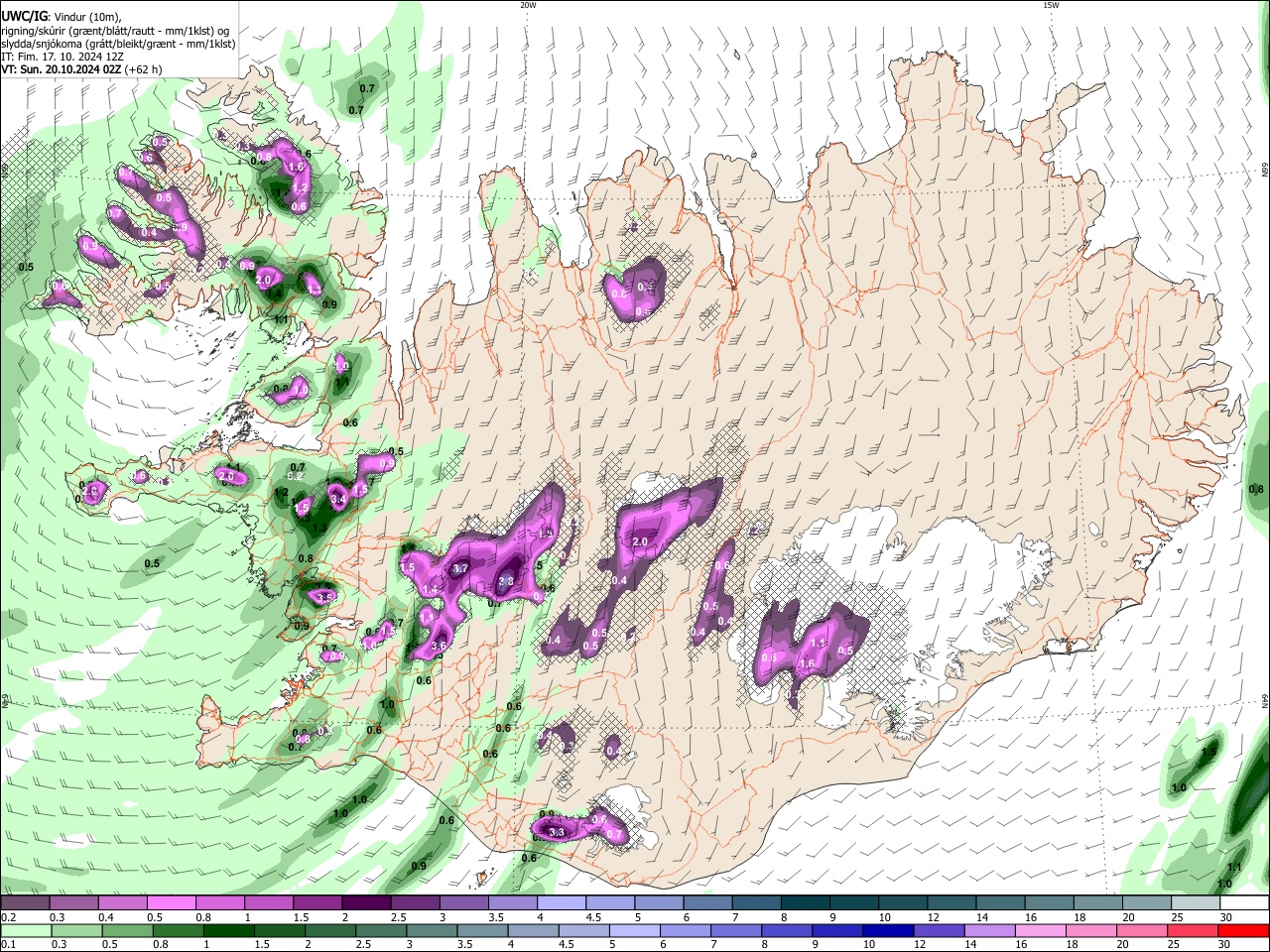
Task: Click the 'UWC/IG: Vindur (10m)' title line
Action: tap(62, 17)
